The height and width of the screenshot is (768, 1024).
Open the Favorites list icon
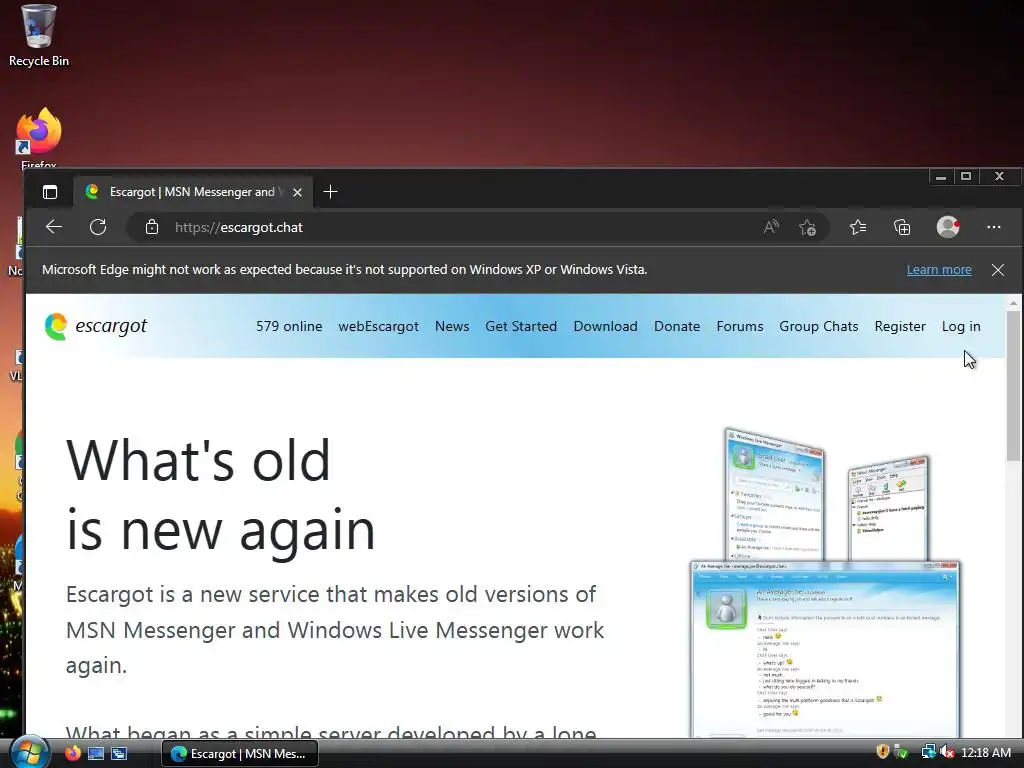tap(858, 227)
